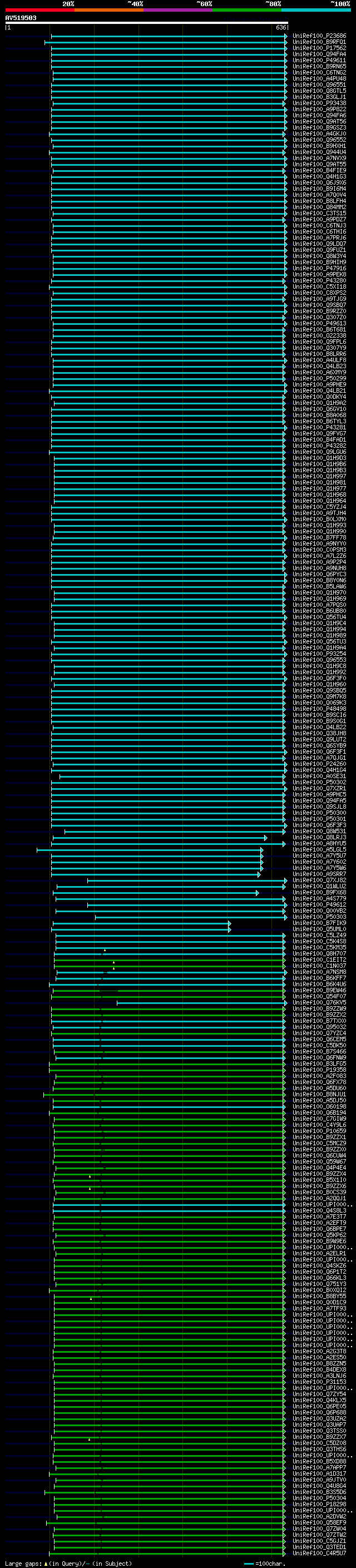Screen dimensions: 356x1568
Task: Open the UniRef100_A9SRR7 hit label
Action: tap(319, 874)
